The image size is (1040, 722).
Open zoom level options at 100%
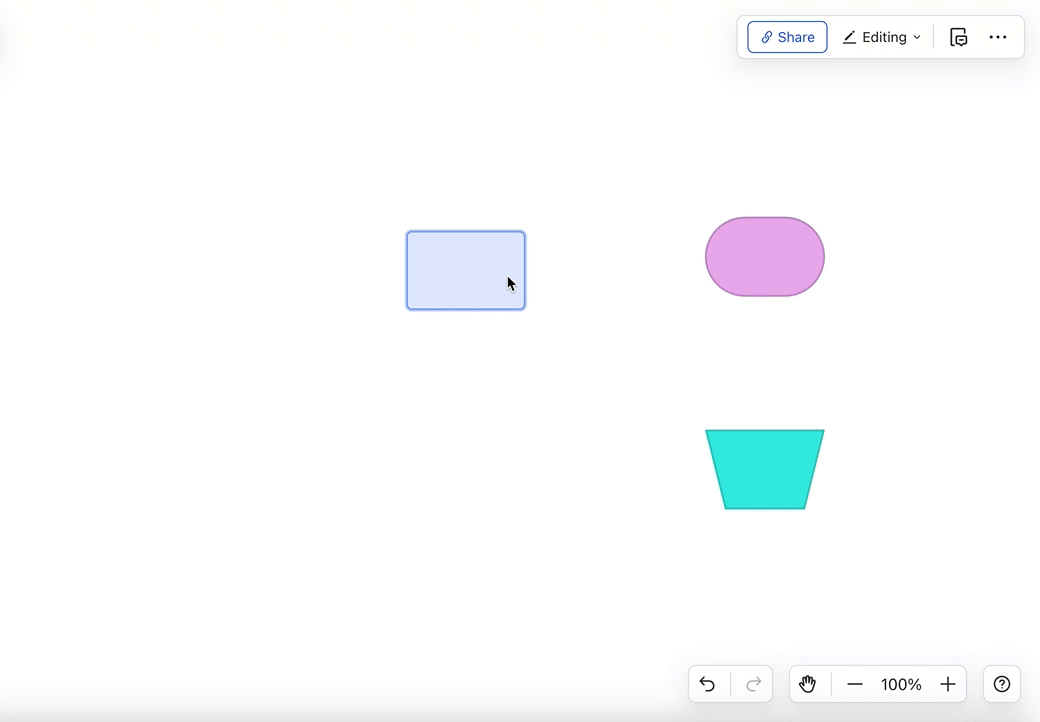[x=900, y=684]
